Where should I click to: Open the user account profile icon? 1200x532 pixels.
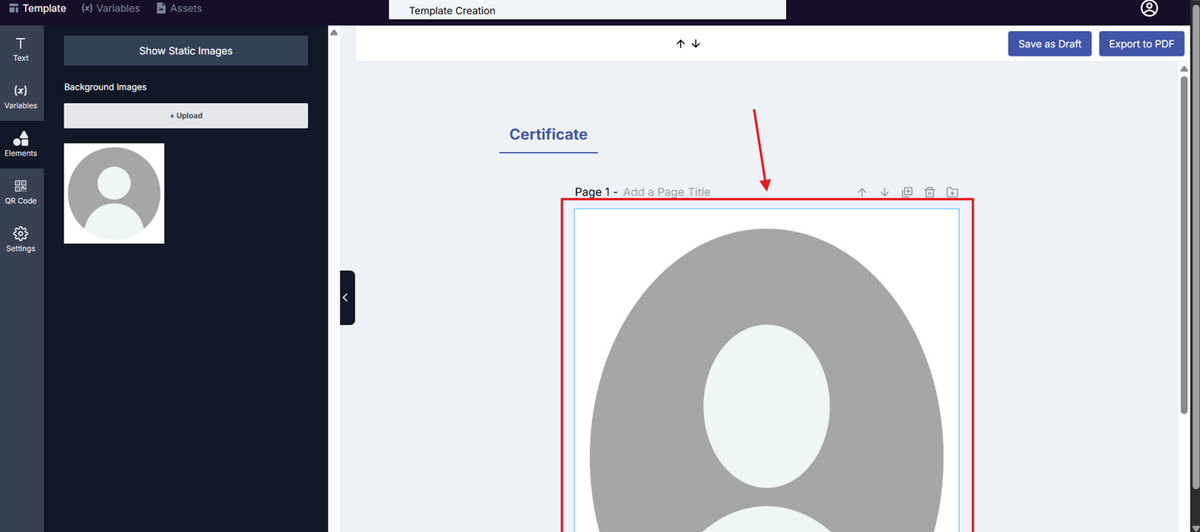pyautogui.click(x=1149, y=8)
